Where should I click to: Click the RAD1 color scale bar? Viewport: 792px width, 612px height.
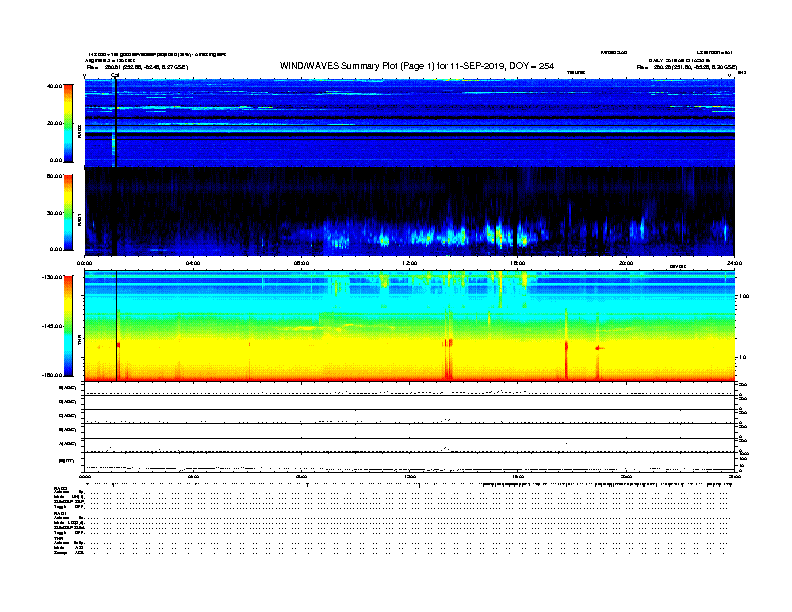coord(68,213)
